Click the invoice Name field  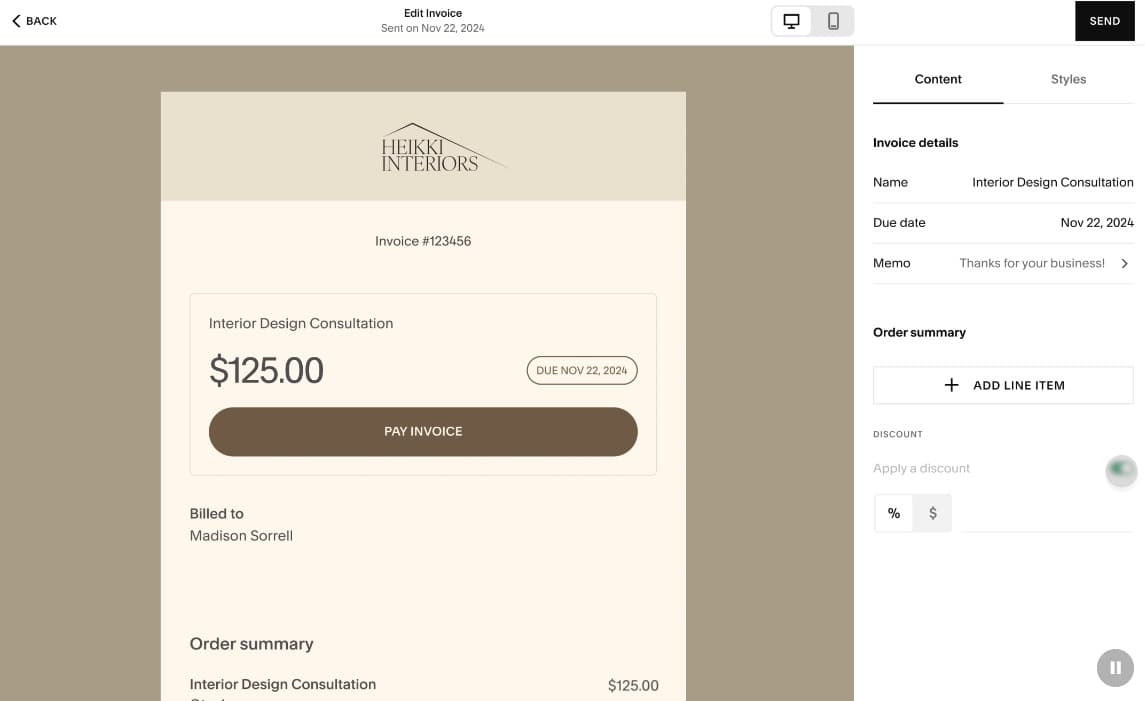click(1052, 182)
